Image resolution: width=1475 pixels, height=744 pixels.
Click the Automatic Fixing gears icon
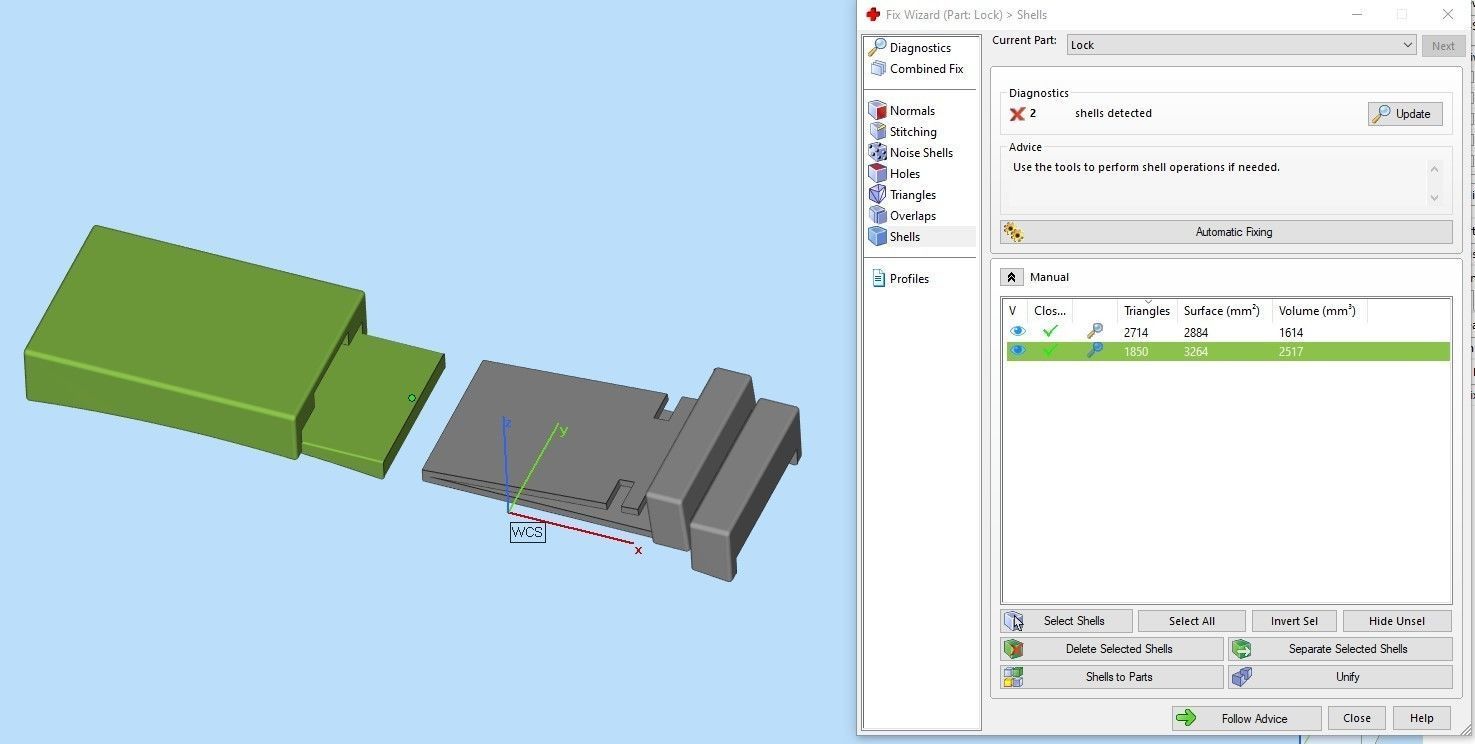[x=1013, y=232]
